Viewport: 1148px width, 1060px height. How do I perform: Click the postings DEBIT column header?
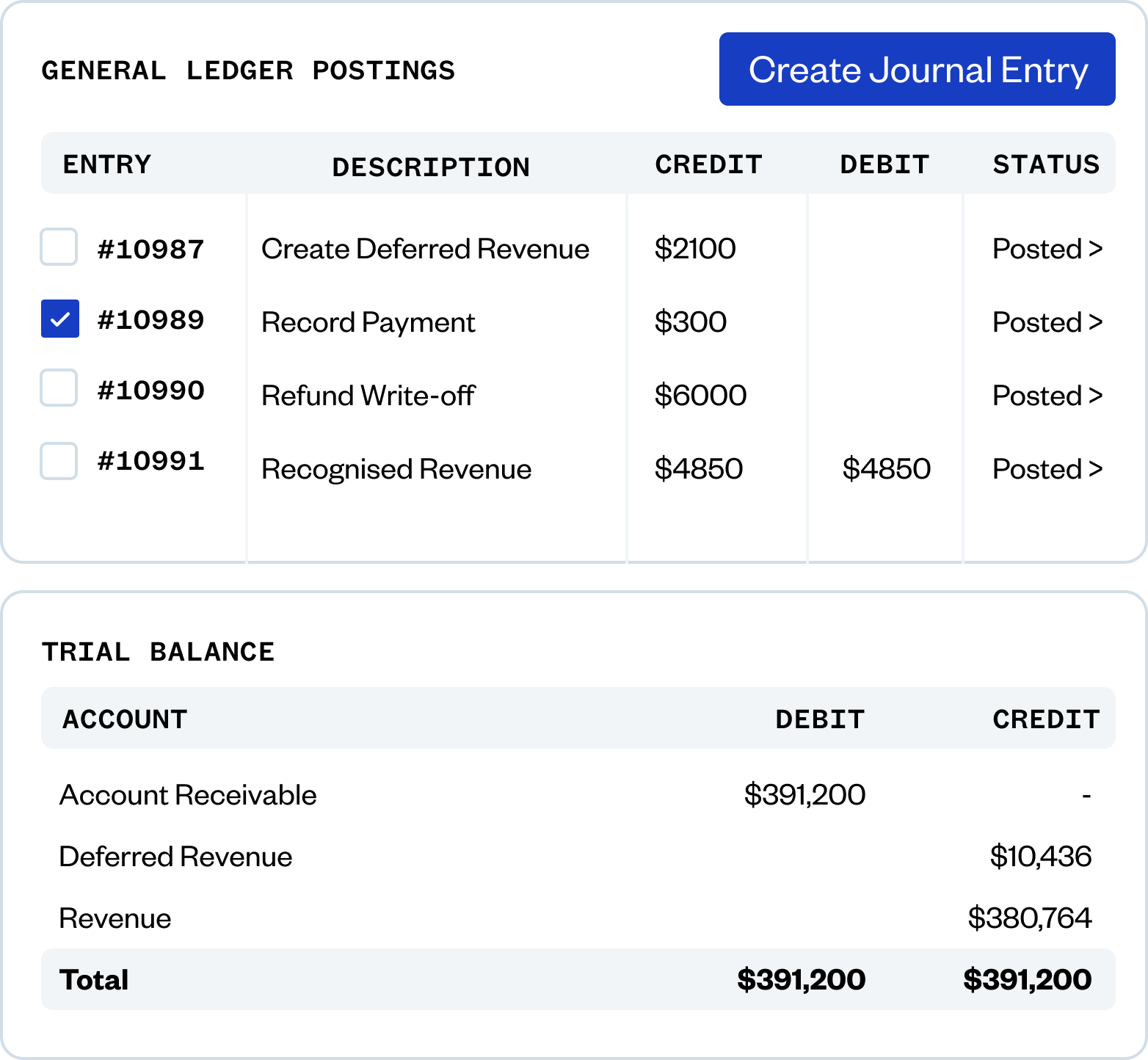pyautogui.click(x=884, y=164)
